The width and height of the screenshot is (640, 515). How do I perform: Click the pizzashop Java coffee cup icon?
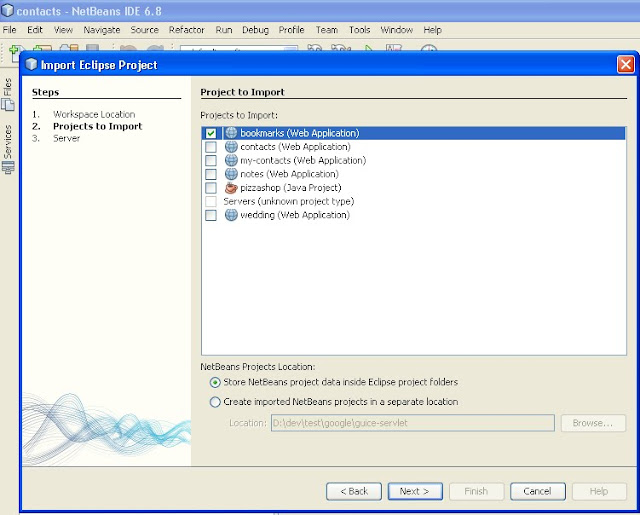(231, 188)
